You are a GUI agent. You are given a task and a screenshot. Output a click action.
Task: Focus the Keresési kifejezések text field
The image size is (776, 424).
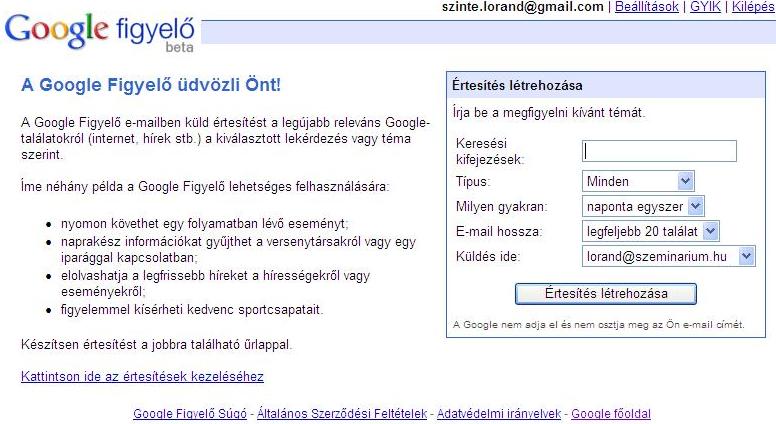[659, 151]
